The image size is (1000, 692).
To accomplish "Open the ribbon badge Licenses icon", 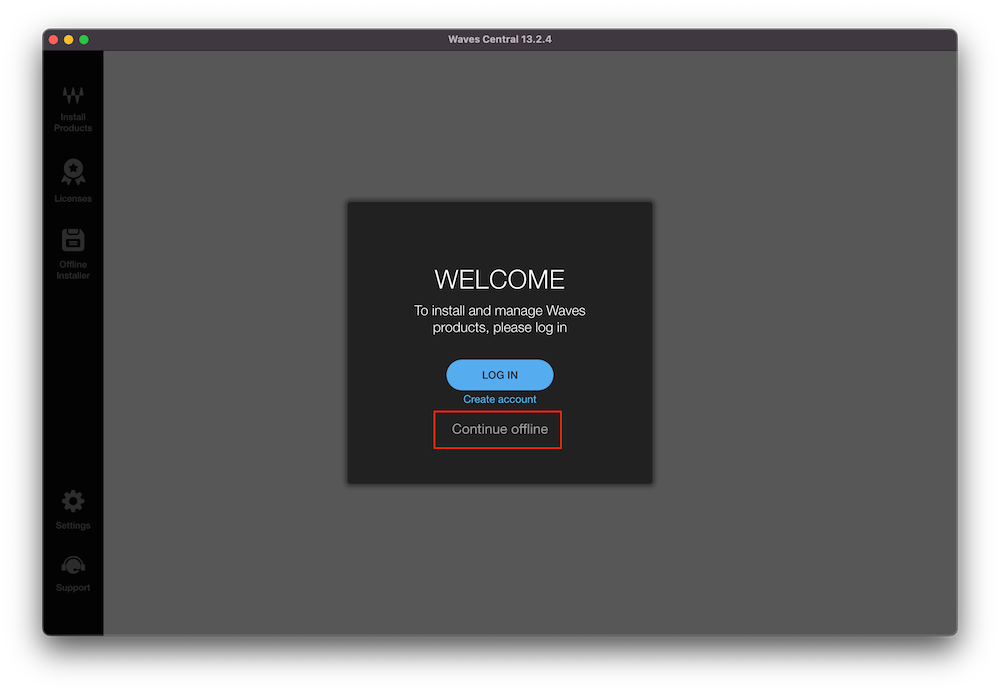I will click(x=73, y=172).
